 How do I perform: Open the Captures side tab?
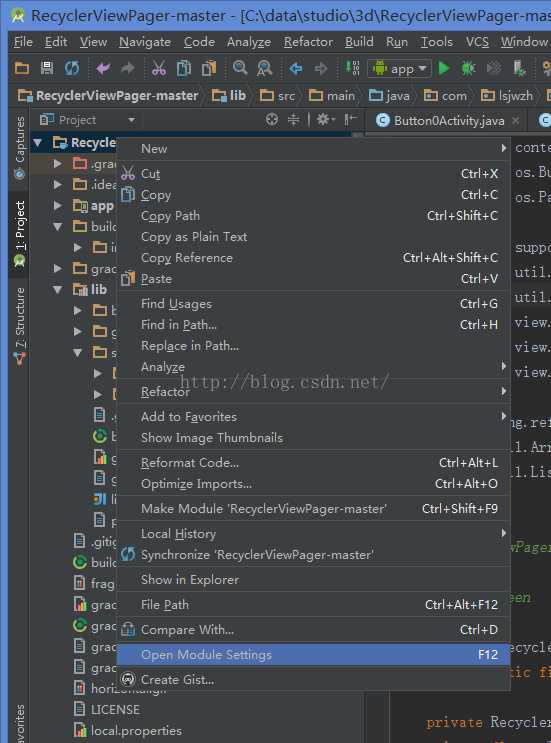click(x=19, y=148)
